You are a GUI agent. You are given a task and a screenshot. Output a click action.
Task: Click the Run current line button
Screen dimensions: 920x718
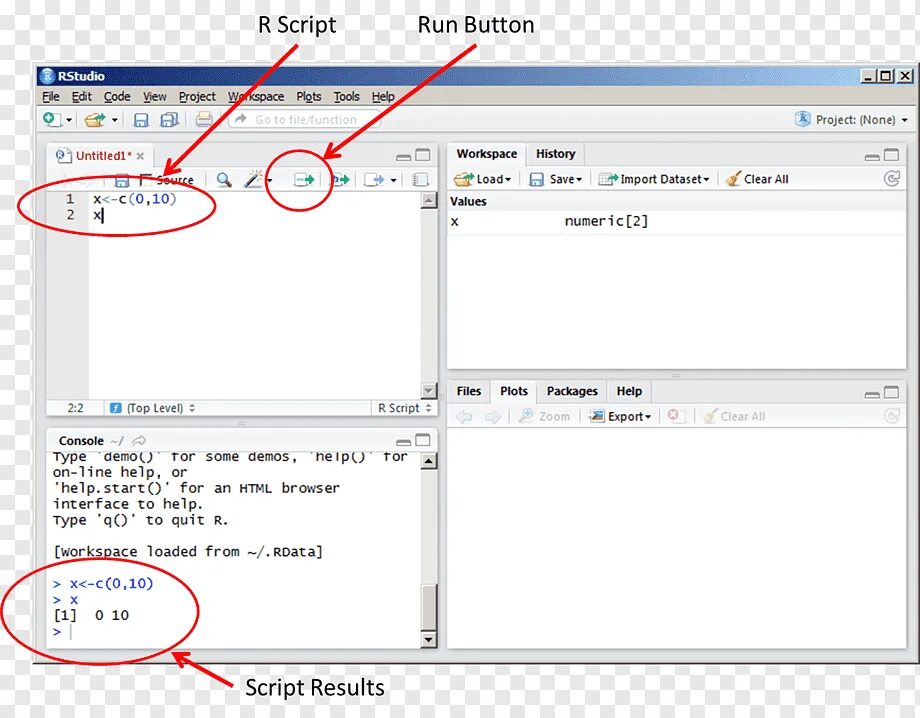[x=304, y=180]
